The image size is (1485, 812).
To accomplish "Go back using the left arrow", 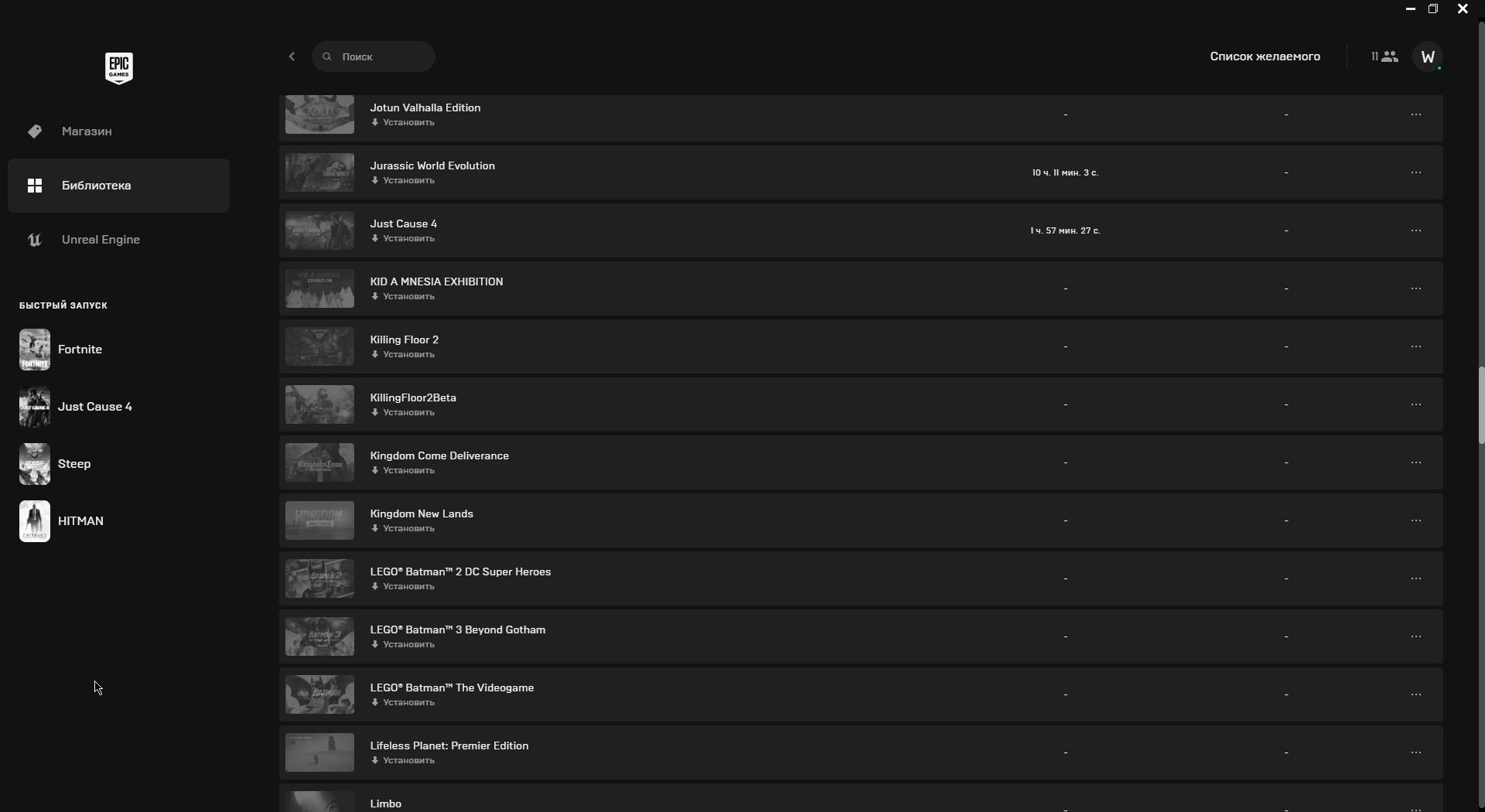I will pyautogui.click(x=292, y=56).
